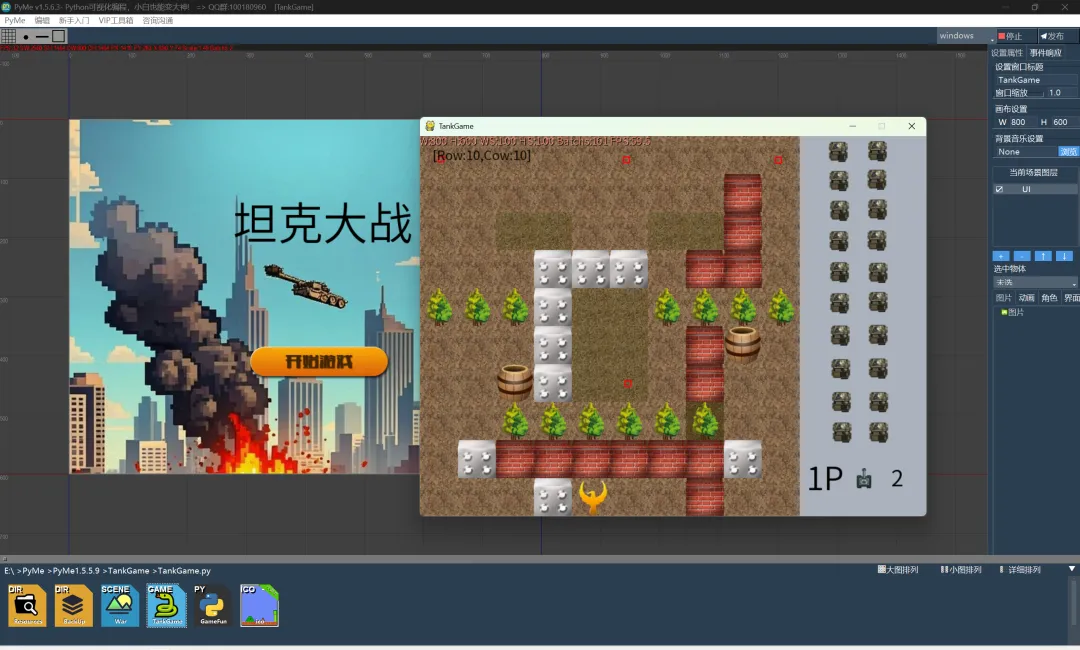The image size is (1080, 650).
Task: Open the 编辑 menu
Action: point(42,21)
